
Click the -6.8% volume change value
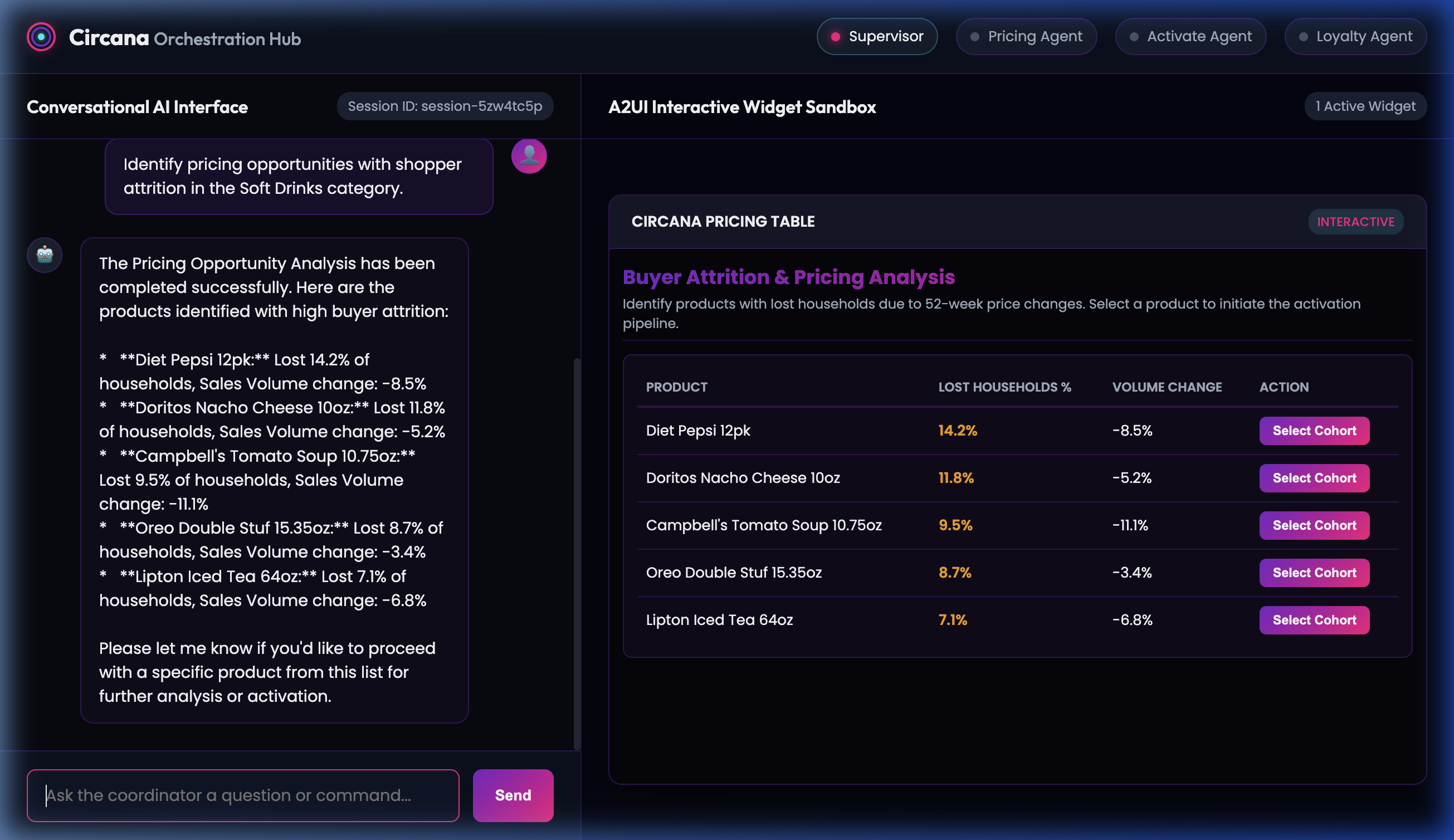click(x=1132, y=619)
